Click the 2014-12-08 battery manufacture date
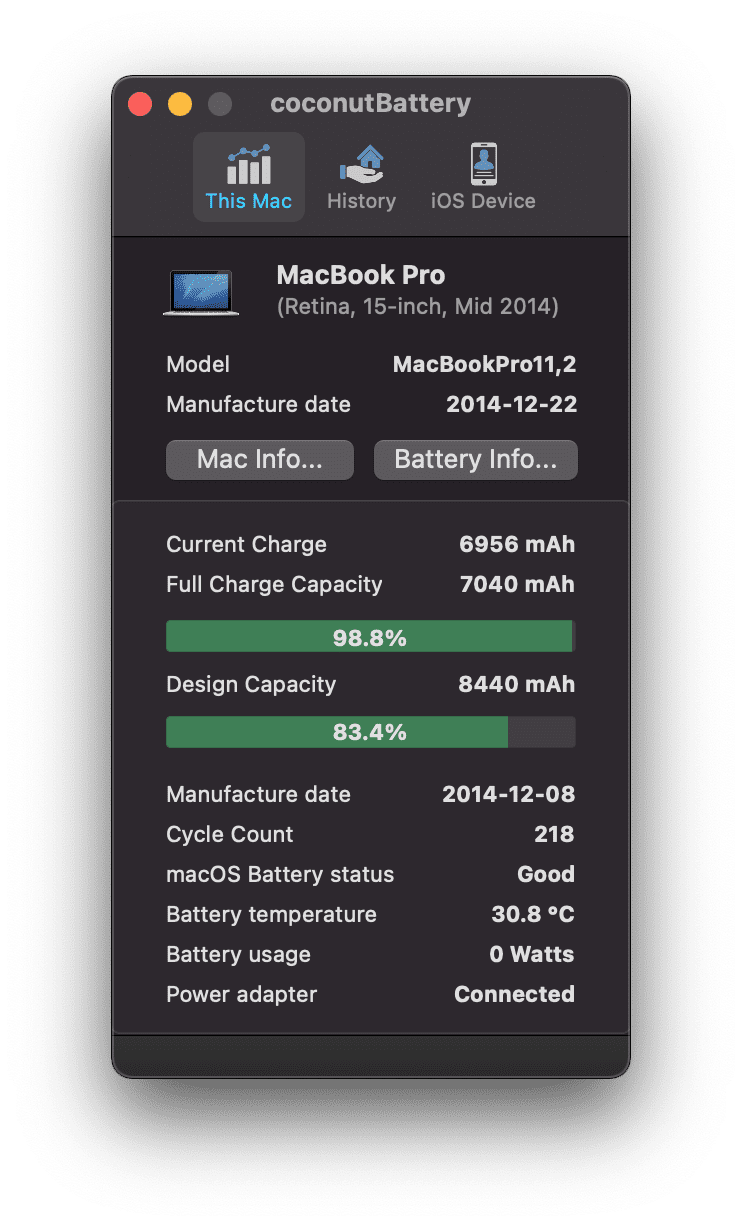The image size is (742, 1226). pos(509,795)
